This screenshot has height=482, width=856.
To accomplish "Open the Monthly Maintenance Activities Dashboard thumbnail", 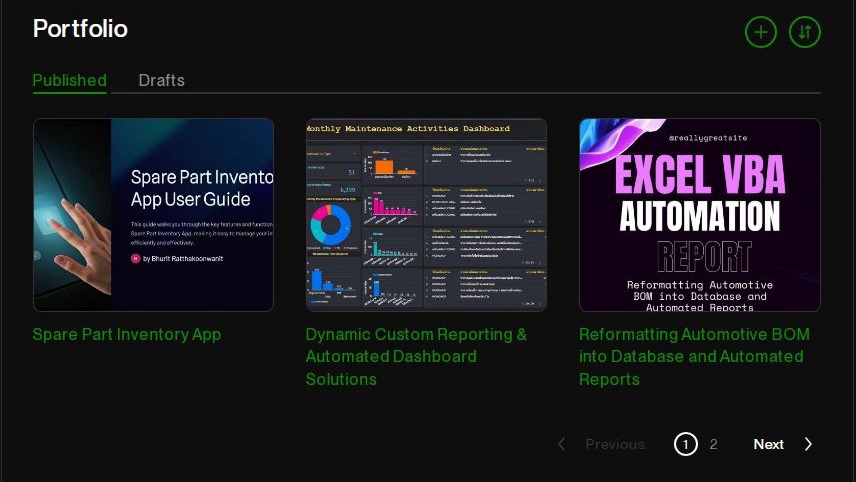I will 426,215.
